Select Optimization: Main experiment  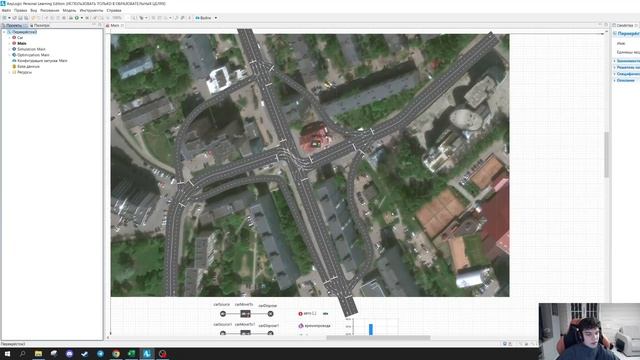[x=33, y=55]
